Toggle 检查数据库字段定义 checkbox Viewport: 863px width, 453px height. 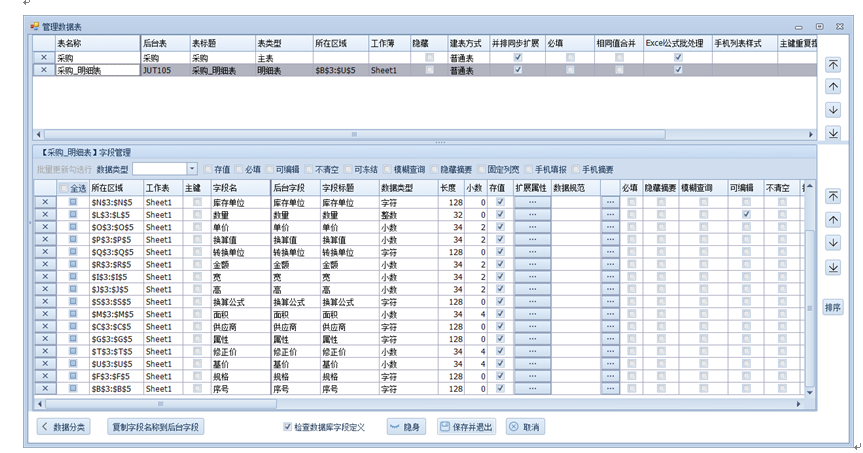(288, 427)
